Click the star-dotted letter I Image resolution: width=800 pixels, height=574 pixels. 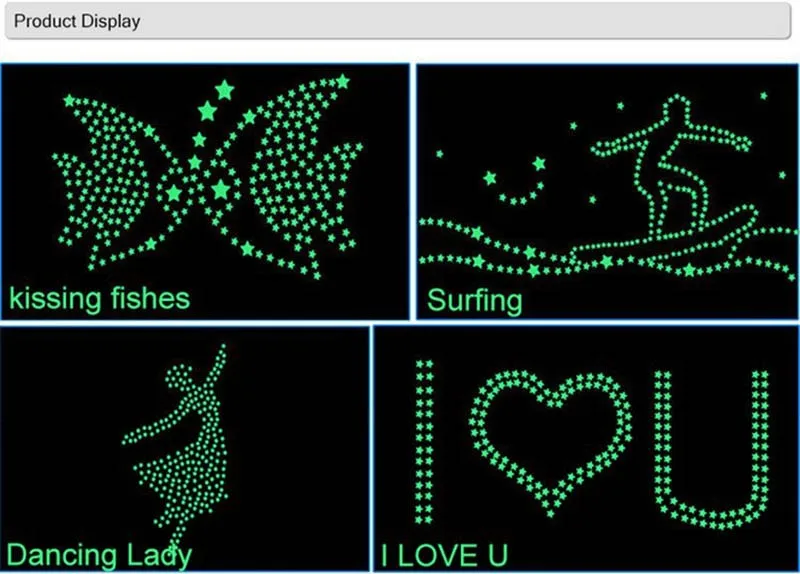tap(424, 442)
